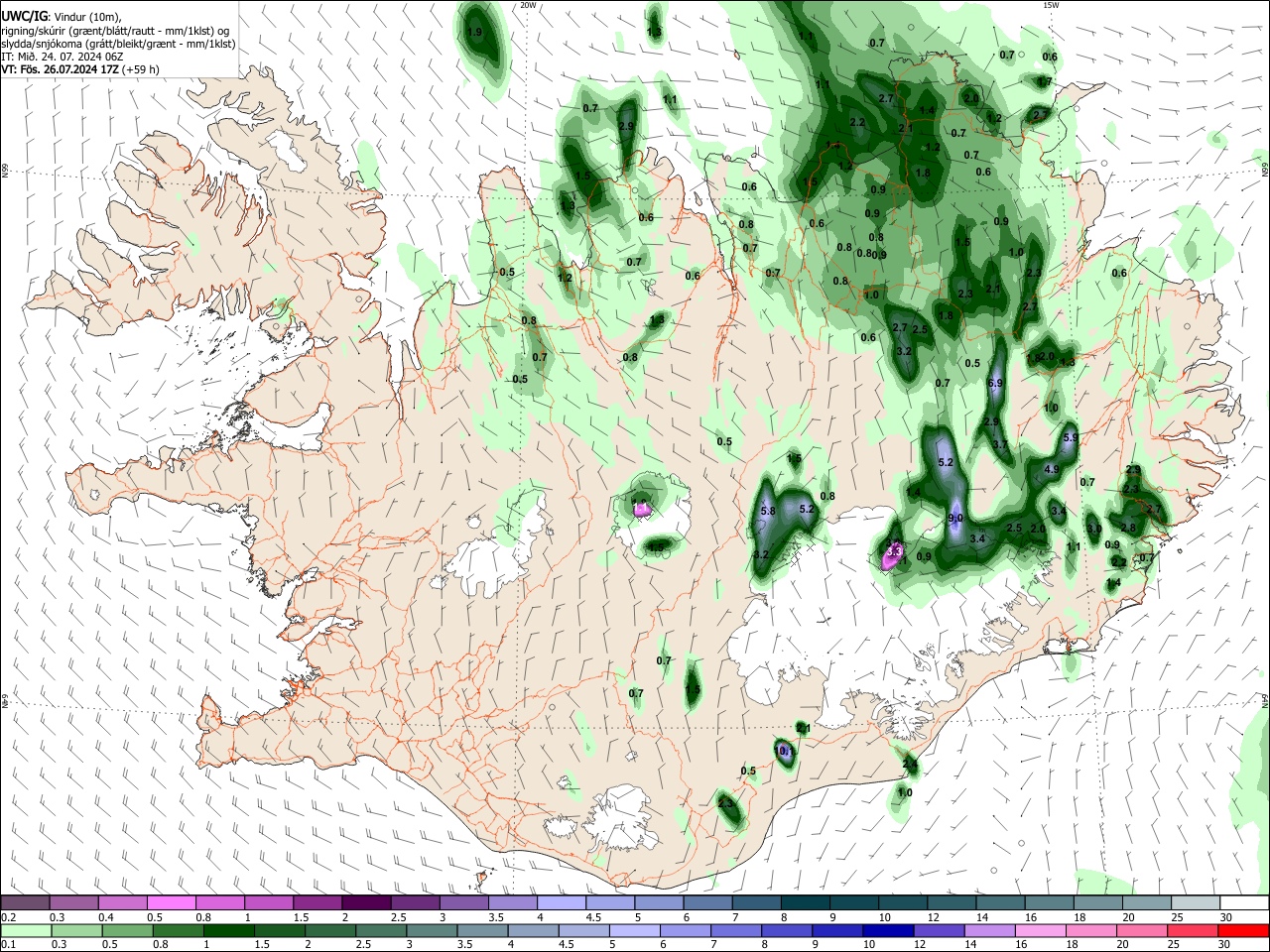Click the light grey swatch labeled 25 in upper legend
This screenshot has height=952, width=1270.
click(1195, 902)
